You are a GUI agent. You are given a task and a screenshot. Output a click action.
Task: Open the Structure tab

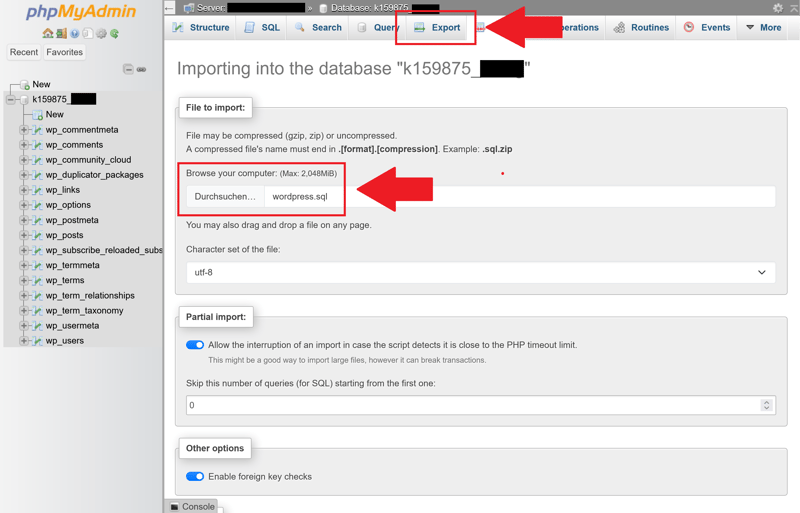pyautogui.click(x=201, y=28)
